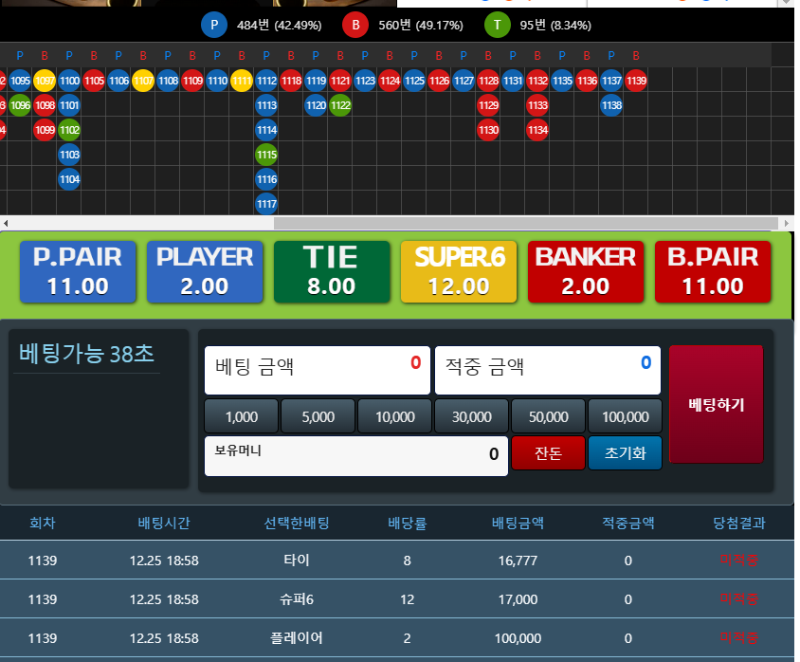Select round 1097 yellow circle
The height and width of the screenshot is (662, 800).
click(x=44, y=81)
